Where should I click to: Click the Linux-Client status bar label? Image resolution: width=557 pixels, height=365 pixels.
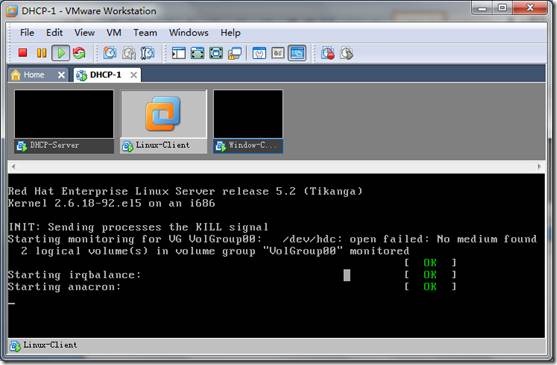[x=50, y=345]
